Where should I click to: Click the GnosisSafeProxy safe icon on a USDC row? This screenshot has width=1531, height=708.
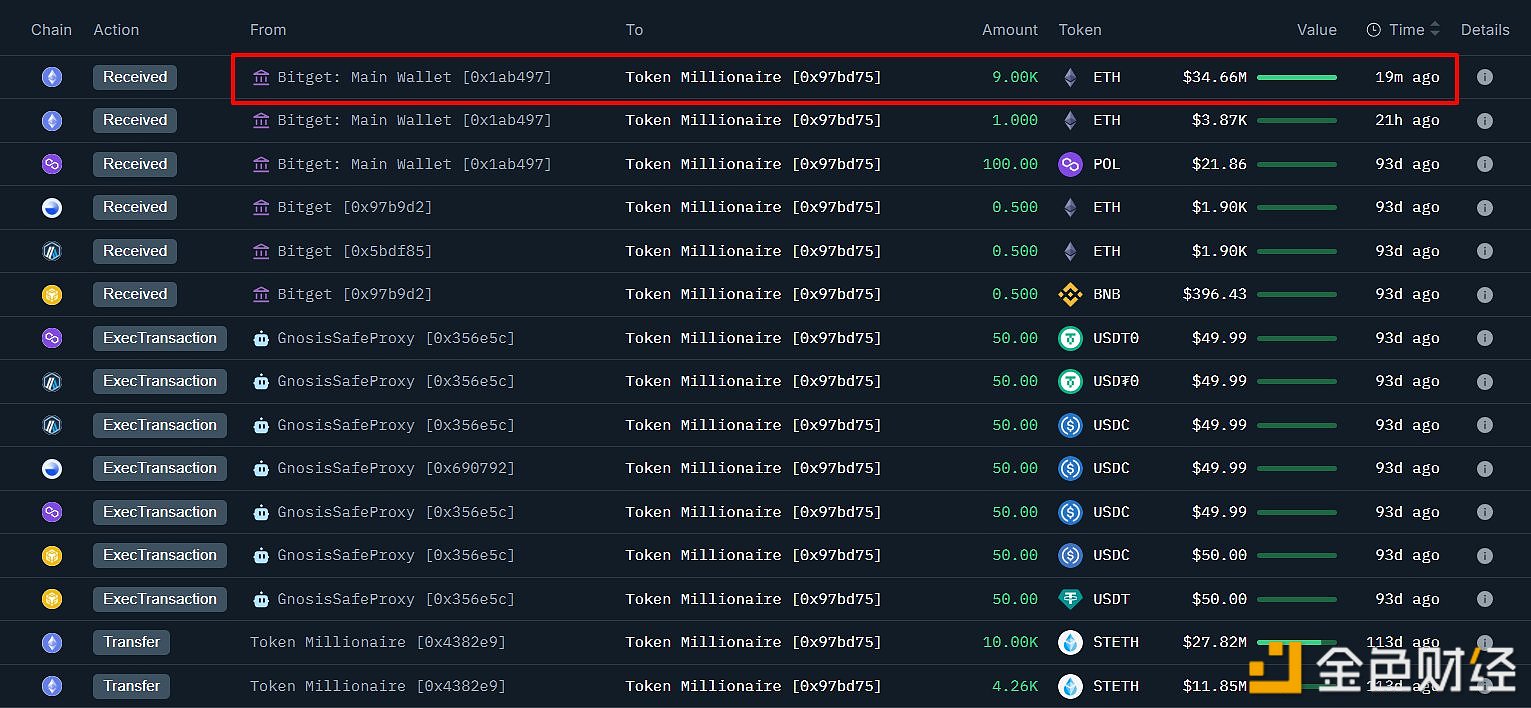pyautogui.click(x=261, y=425)
